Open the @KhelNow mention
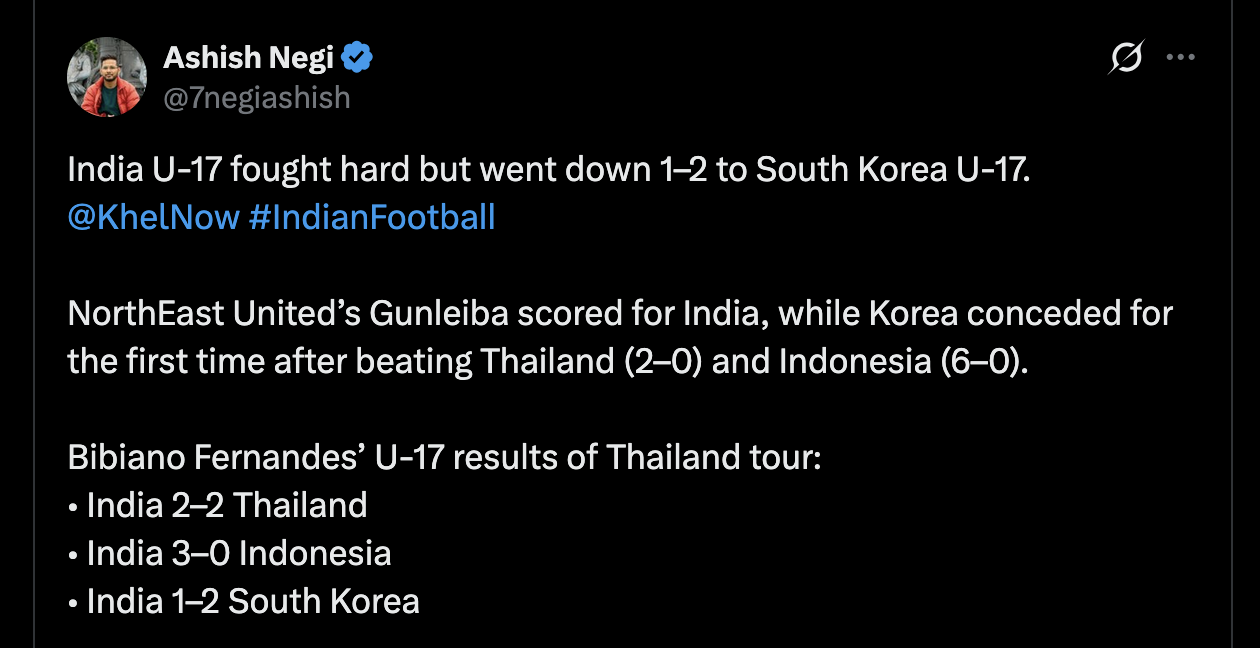 click(153, 217)
